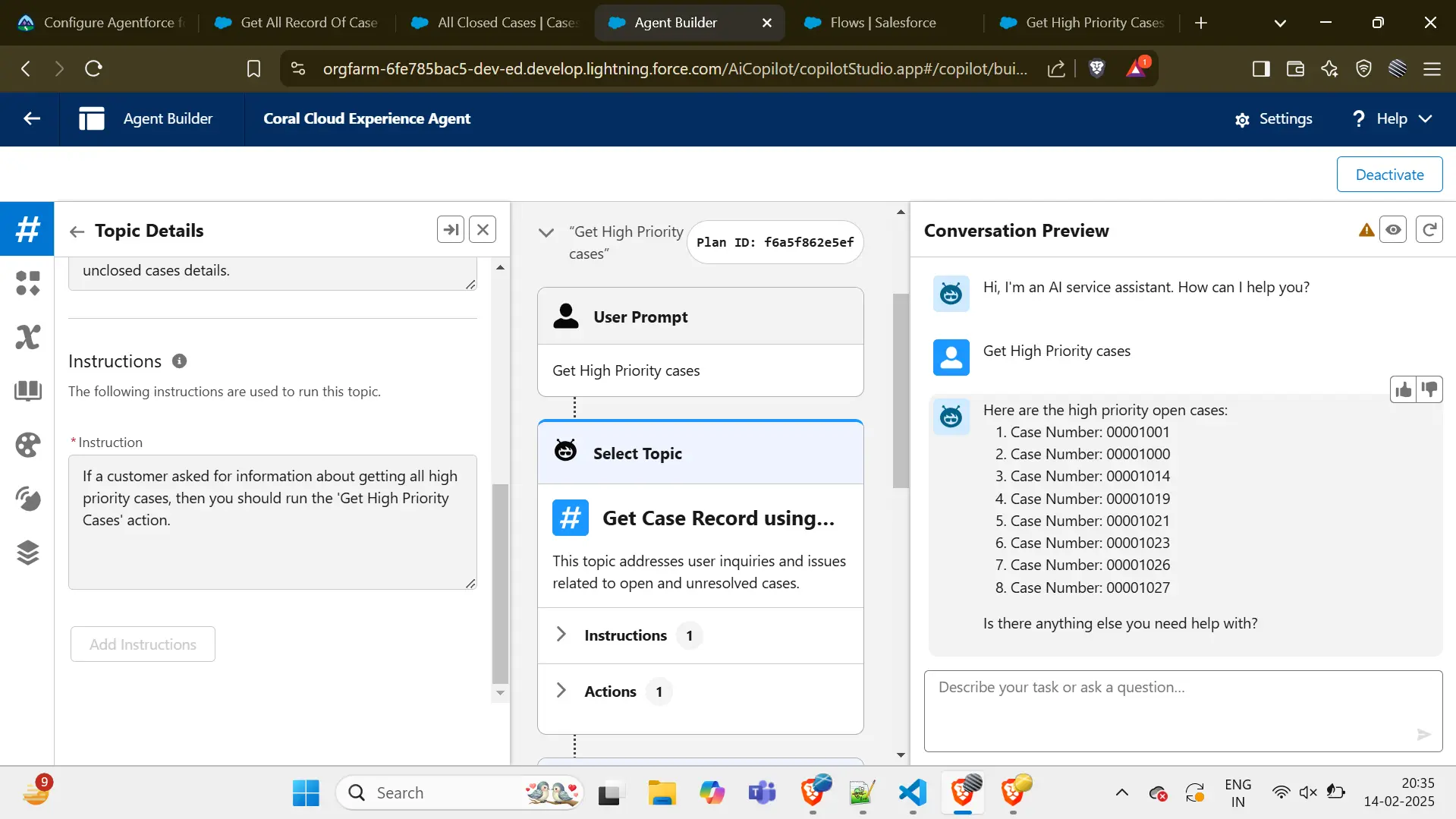The width and height of the screenshot is (1456, 819).
Task: Open the Help dropdown menu
Action: point(1392,119)
